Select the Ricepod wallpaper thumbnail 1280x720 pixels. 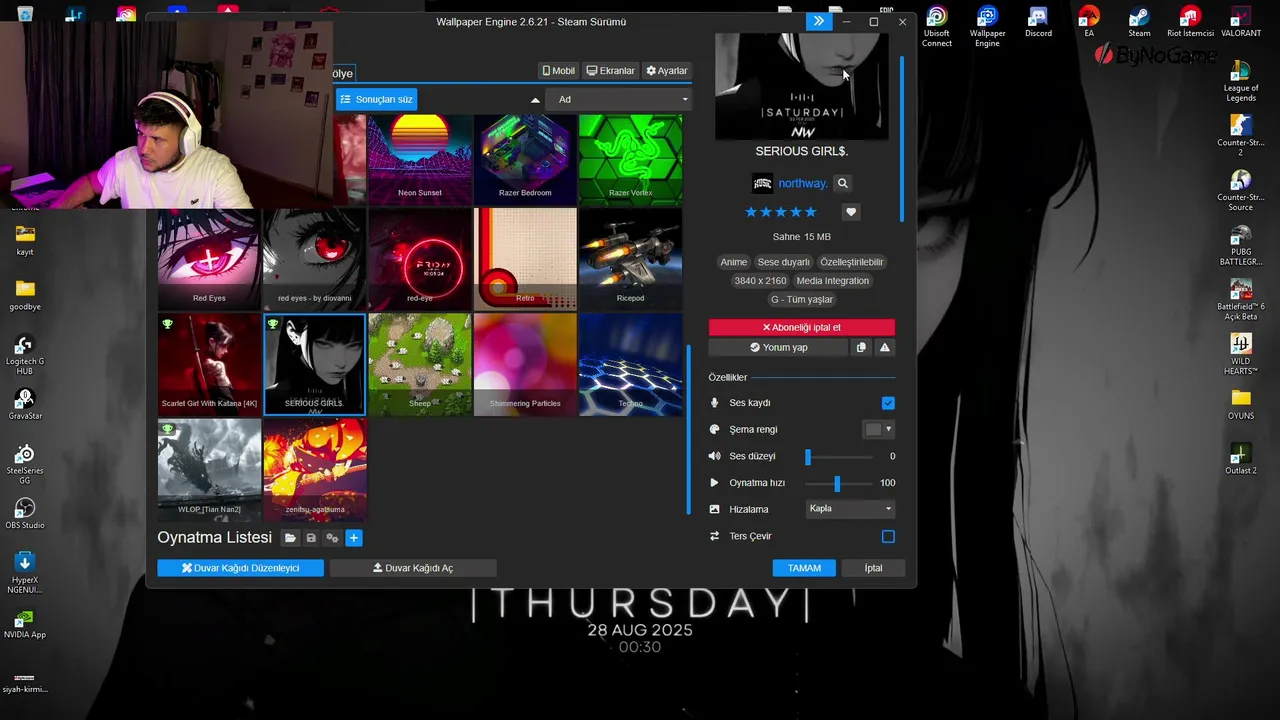point(630,259)
